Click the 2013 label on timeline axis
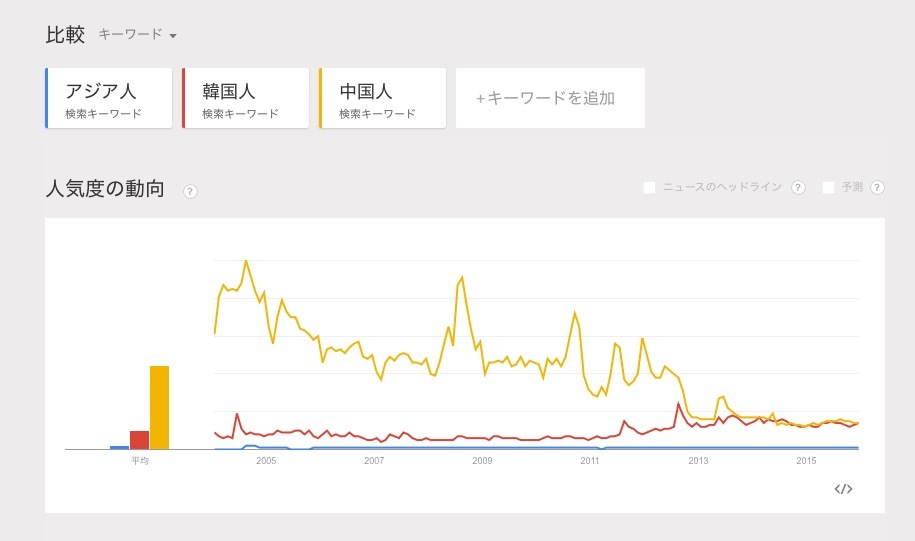Viewport: 915px width, 541px height. (x=698, y=461)
